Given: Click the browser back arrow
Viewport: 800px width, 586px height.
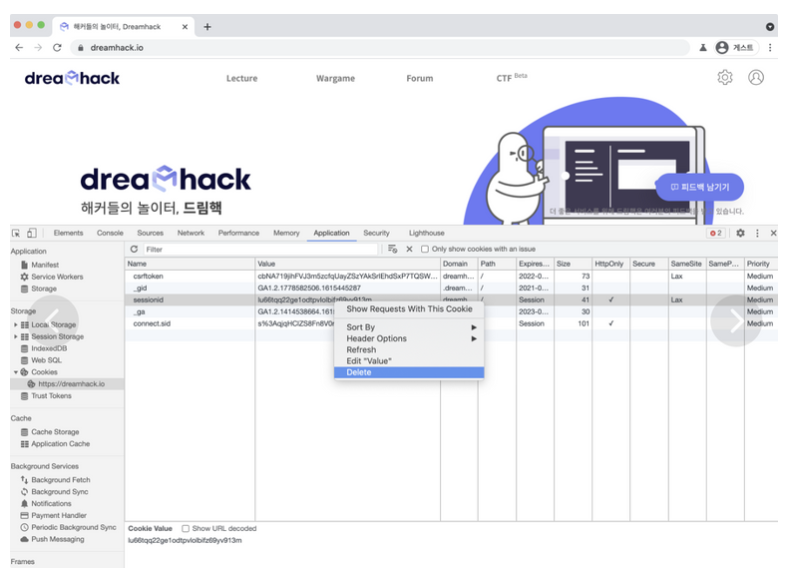Looking at the screenshot, I should [x=19, y=47].
